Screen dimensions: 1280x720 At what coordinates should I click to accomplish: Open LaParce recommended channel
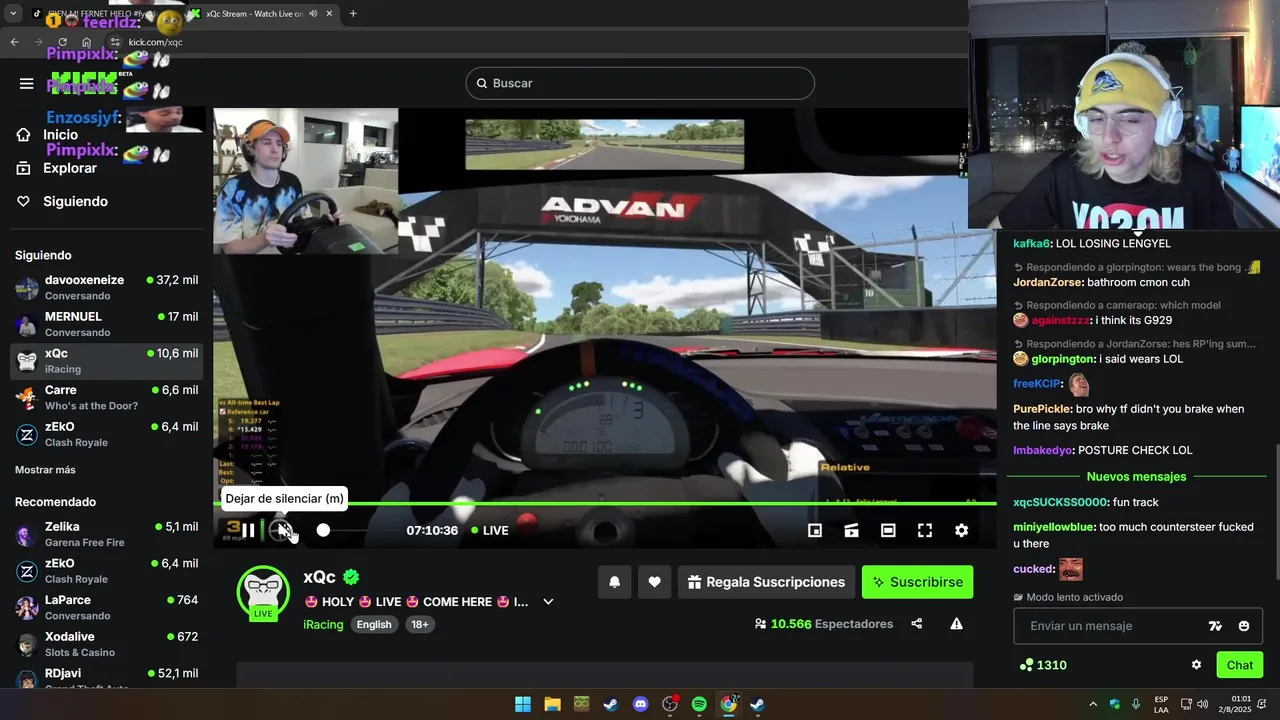[x=106, y=608]
